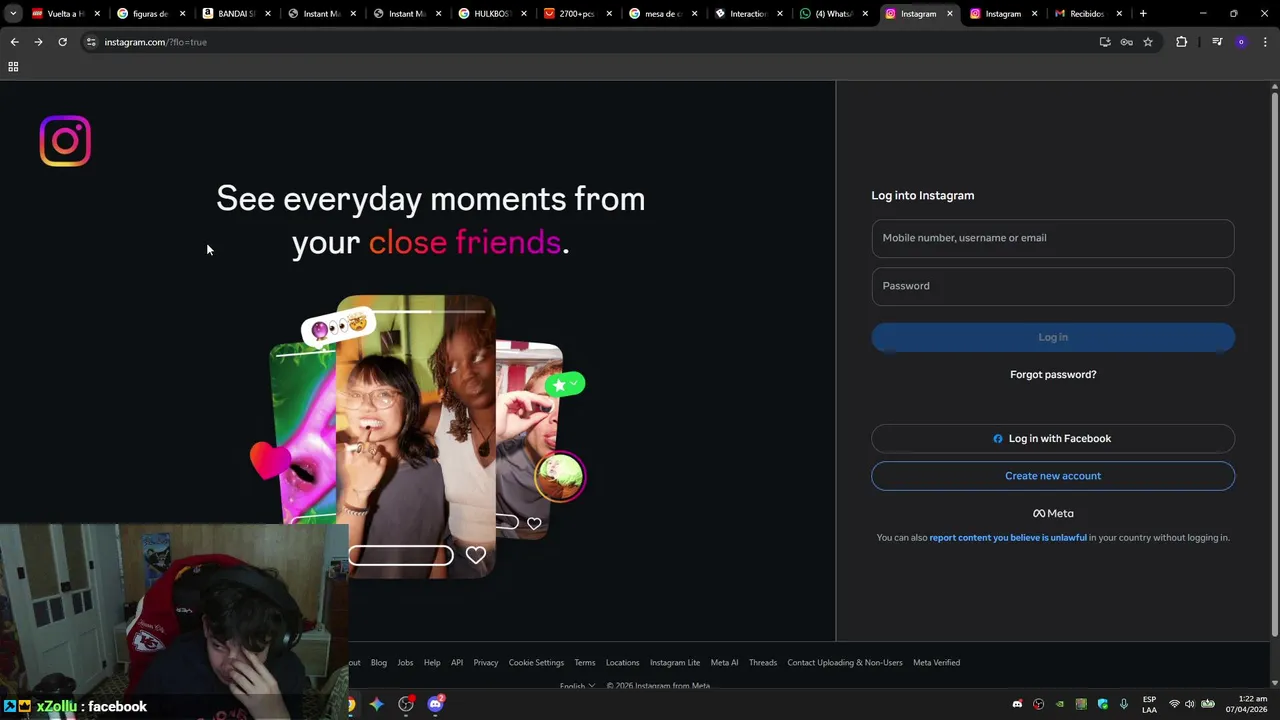The width and height of the screenshot is (1280, 720).
Task: Switch to the 2700+pcs tab
Action: (577, 14)
